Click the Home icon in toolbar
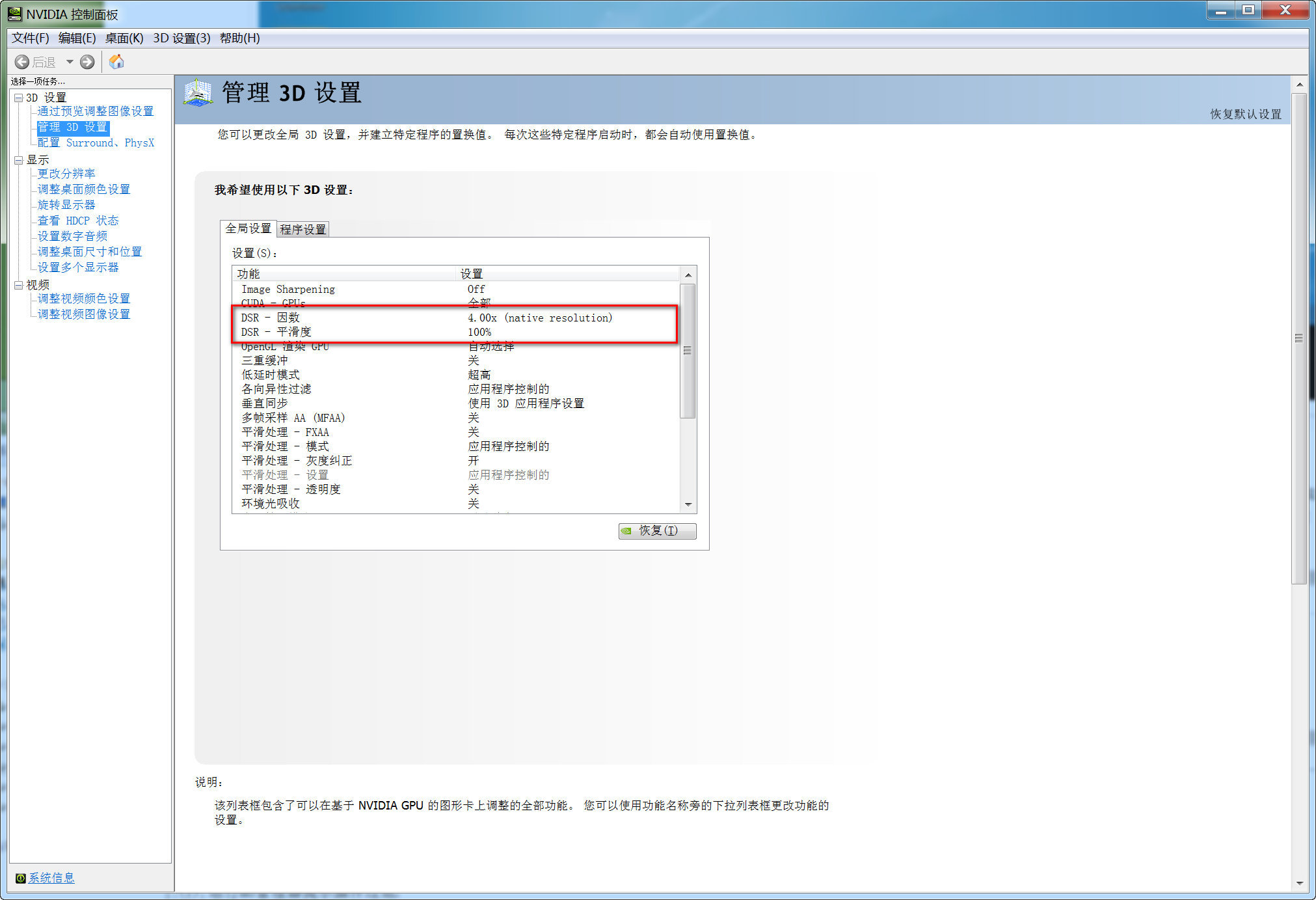 (116, 62)
